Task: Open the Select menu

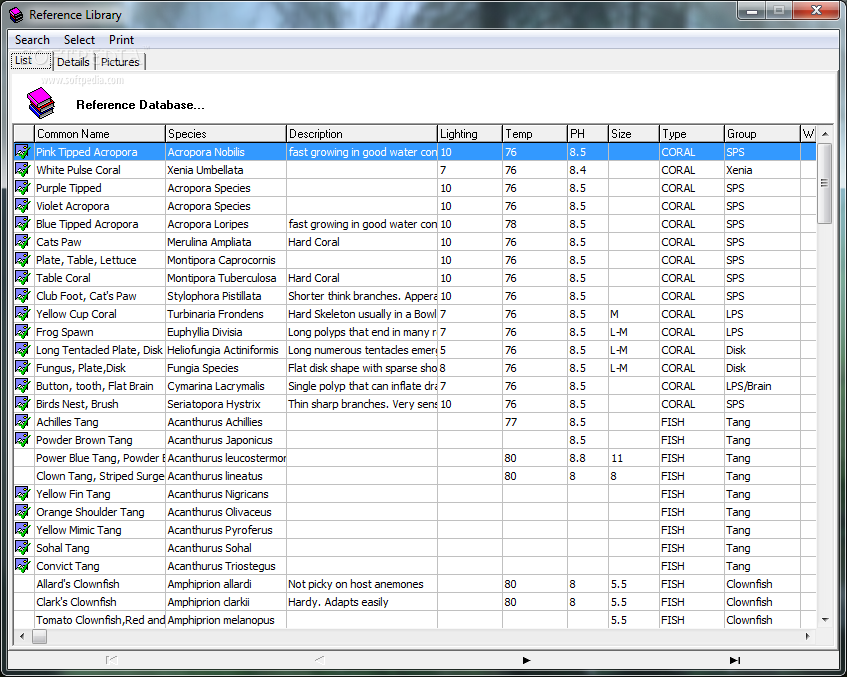Action: 79,40
